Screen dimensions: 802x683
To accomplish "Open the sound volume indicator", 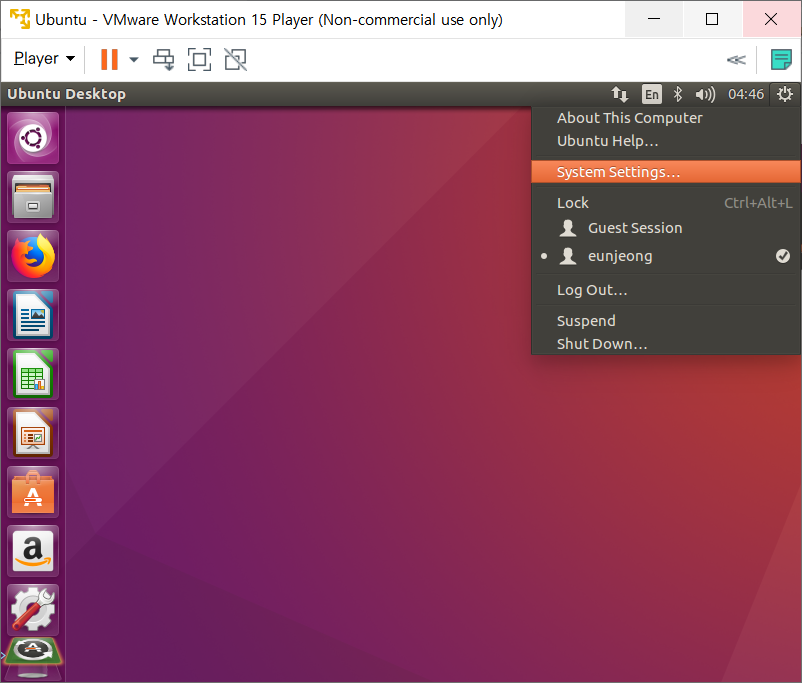I will point(705,94).
